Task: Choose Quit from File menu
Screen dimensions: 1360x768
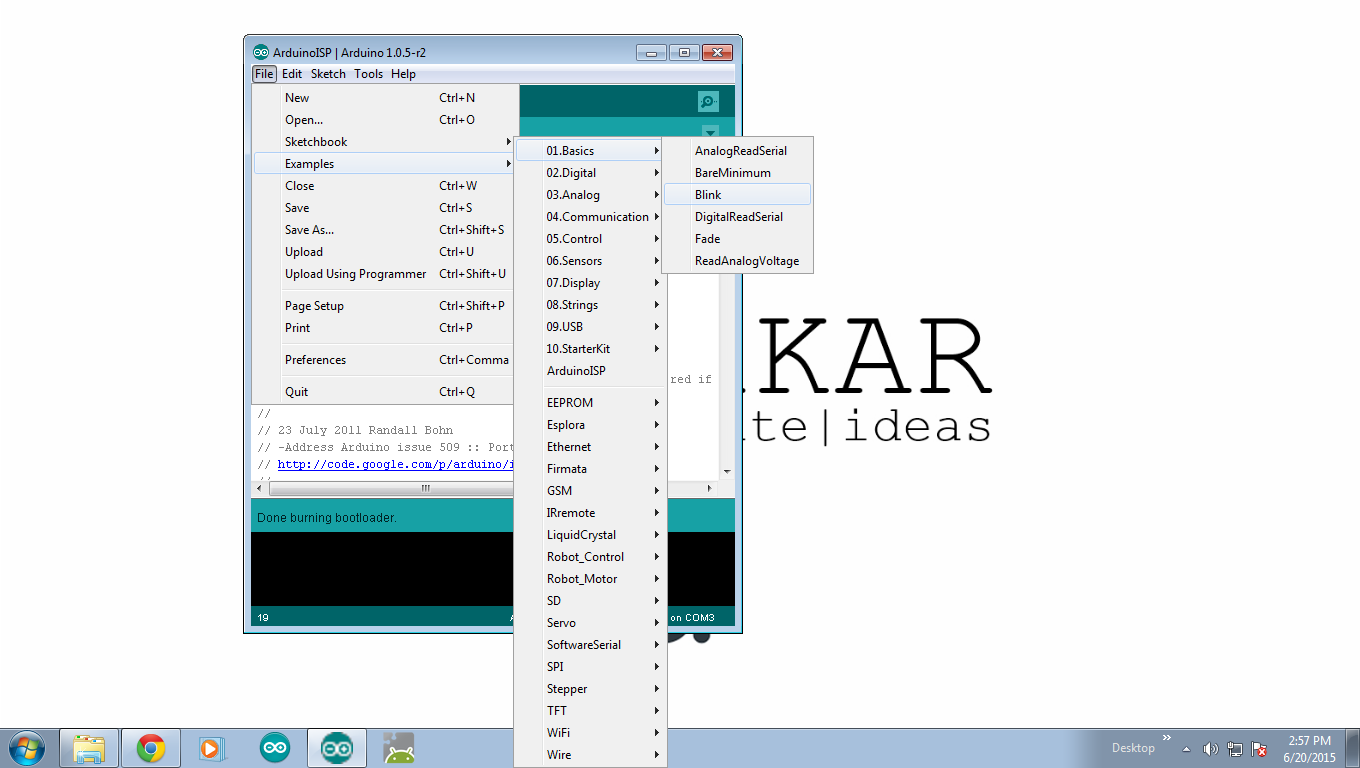Action: point(385,392)
